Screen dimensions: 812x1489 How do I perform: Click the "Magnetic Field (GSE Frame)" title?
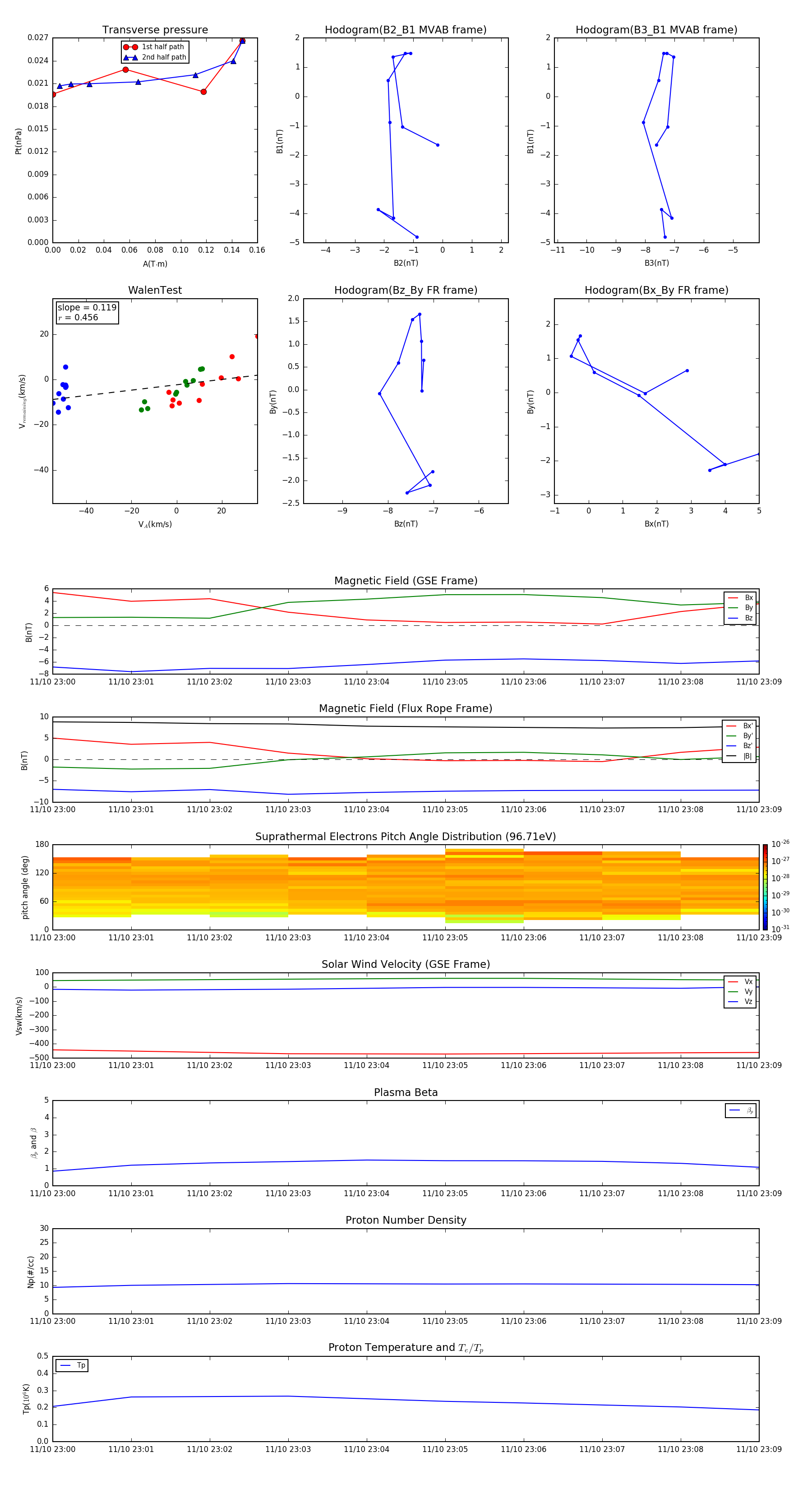tap(406, 581)
